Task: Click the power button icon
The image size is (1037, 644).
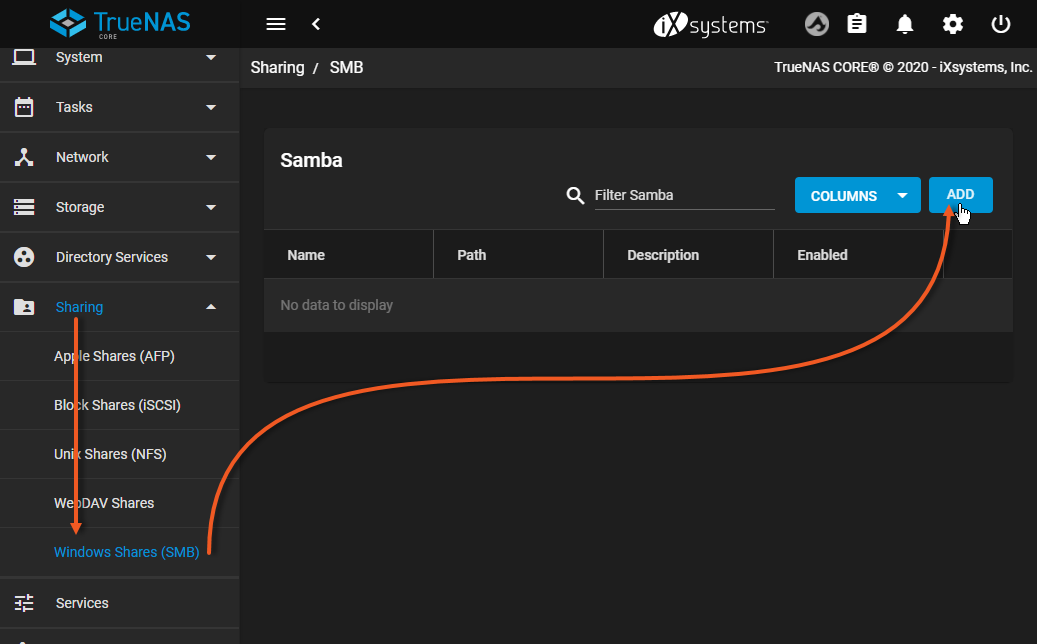Action: point(1001,24)
